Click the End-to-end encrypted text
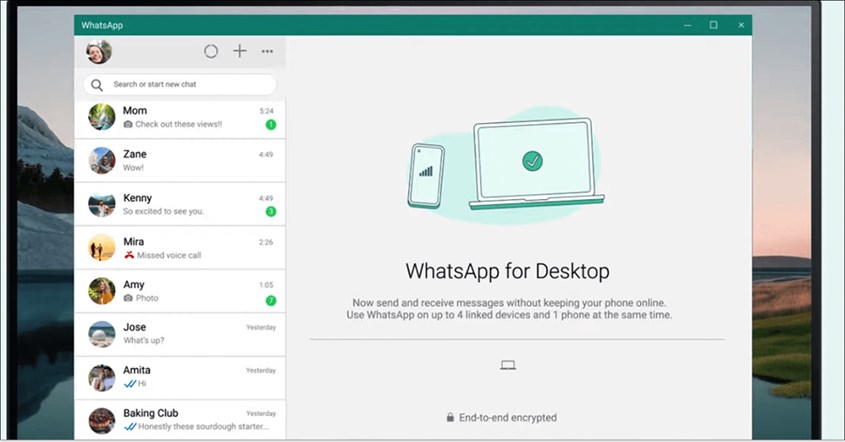The image size is (845, 442). (508, 418)
